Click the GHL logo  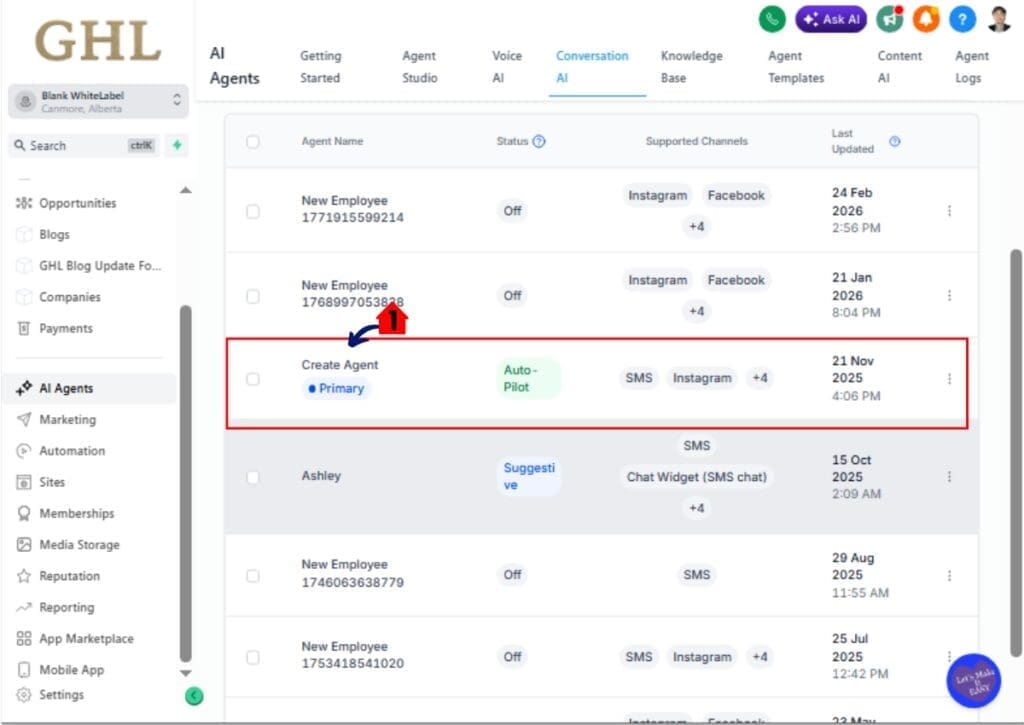coord(96,40)
